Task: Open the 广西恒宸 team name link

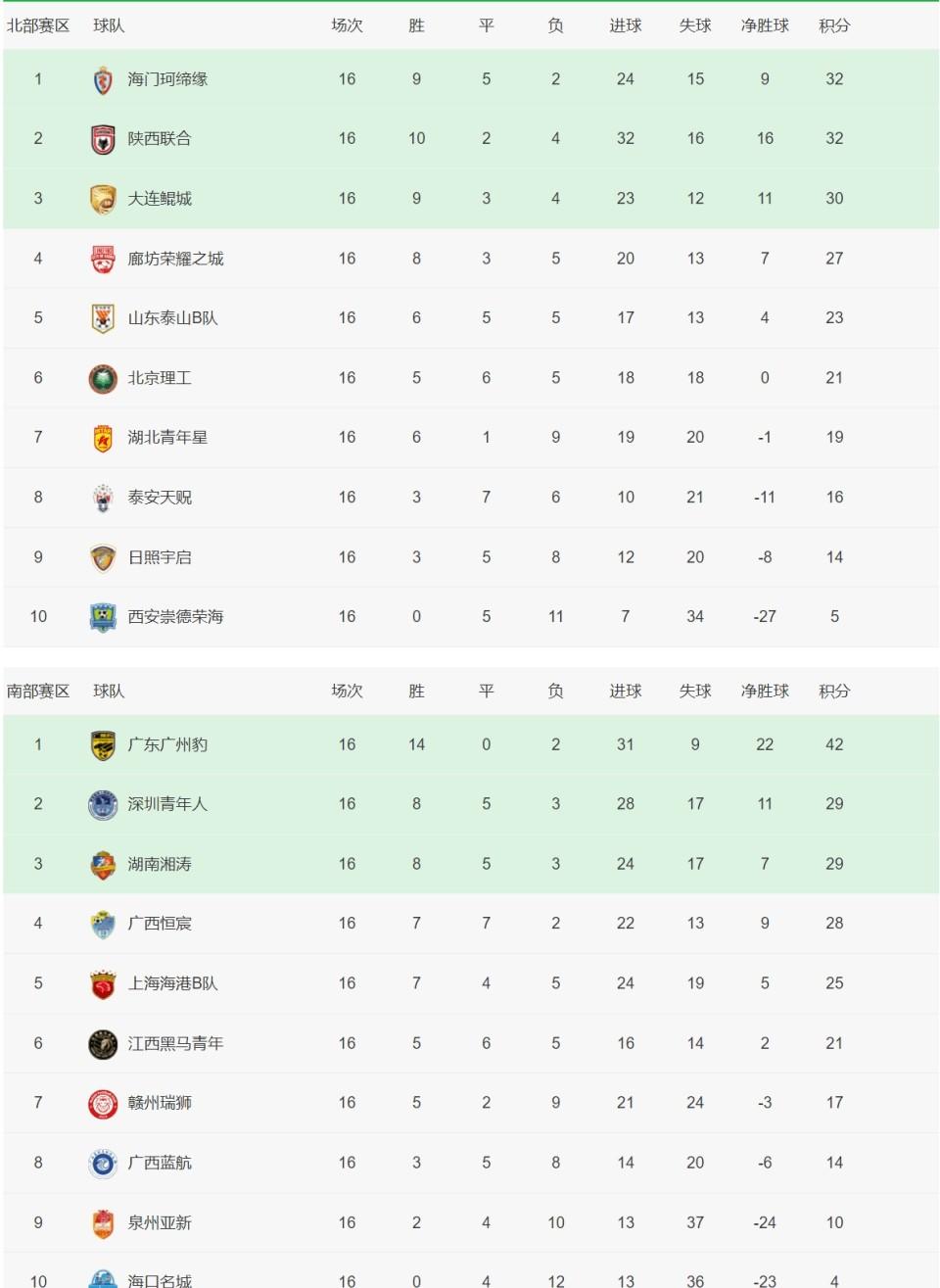Action: (x=160, y=924)
